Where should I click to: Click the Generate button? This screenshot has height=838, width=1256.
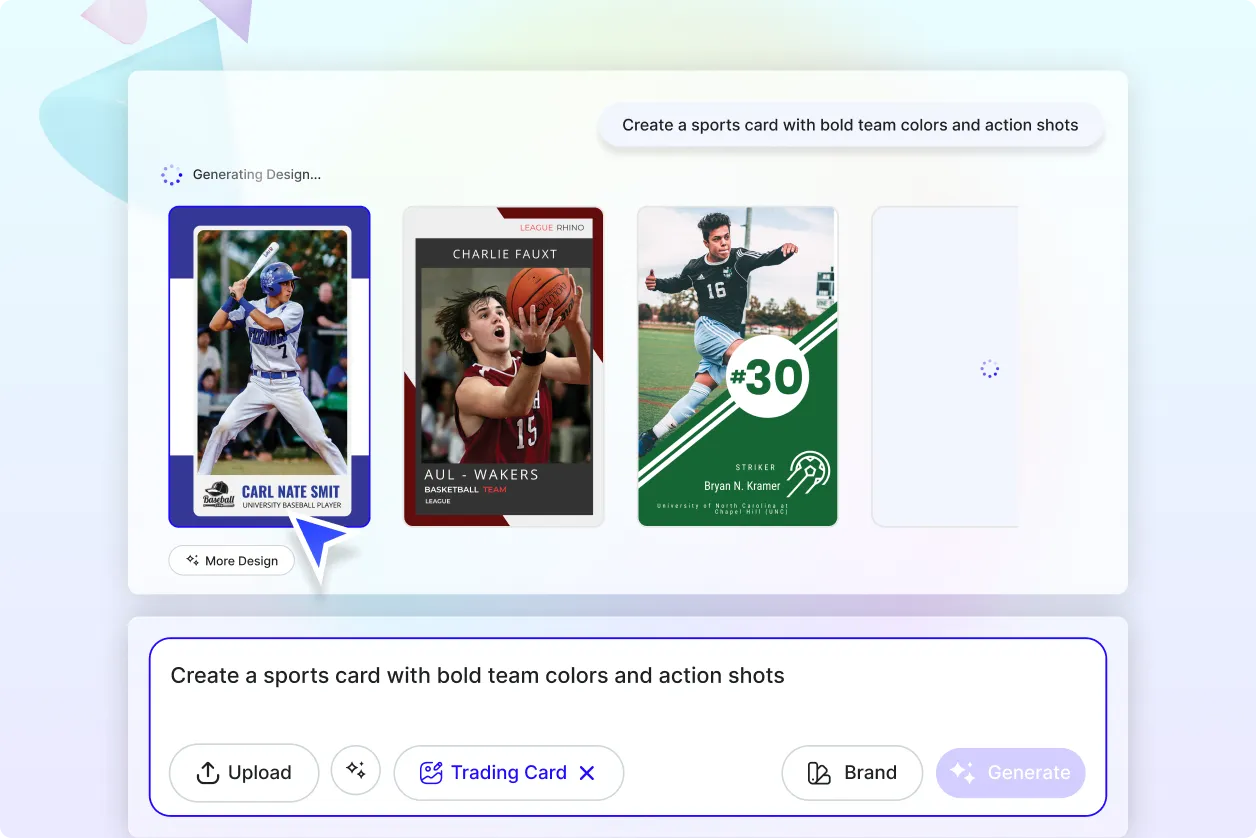pyautogui.click(x=1010, y=773)
